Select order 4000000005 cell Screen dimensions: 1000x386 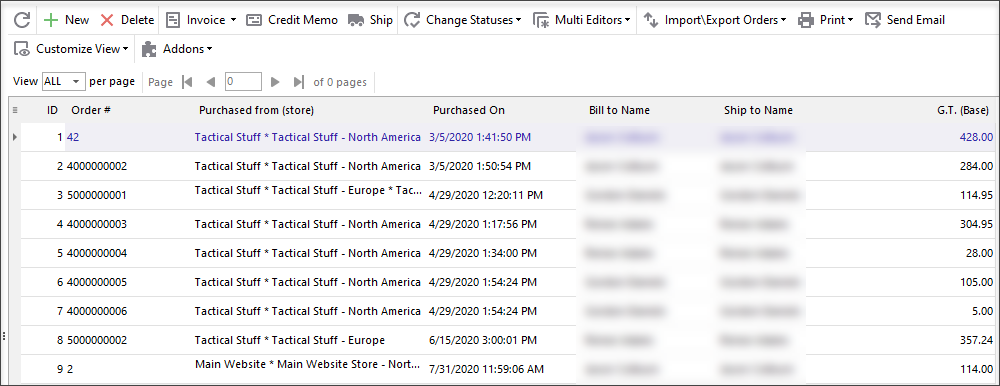(x=97, y=282)
